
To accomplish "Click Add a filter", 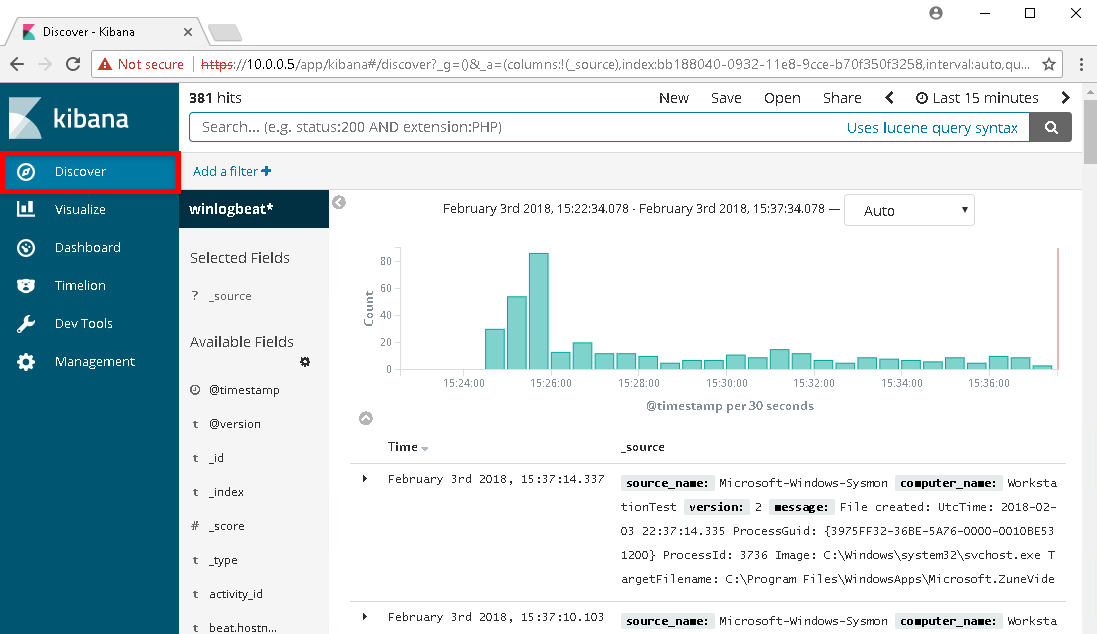I will click(232, 171).
